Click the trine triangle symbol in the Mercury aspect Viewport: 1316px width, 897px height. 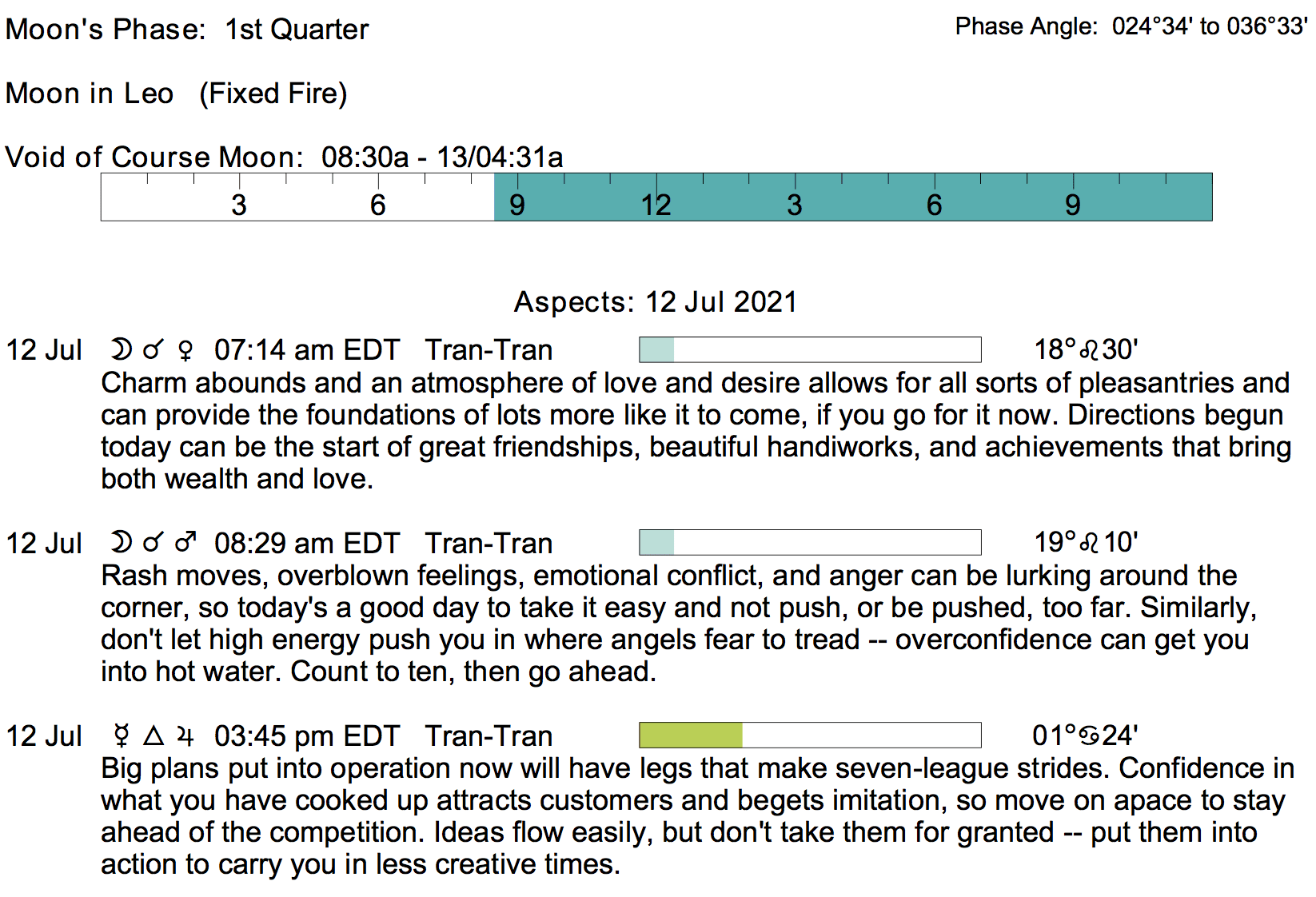(154, 736)
